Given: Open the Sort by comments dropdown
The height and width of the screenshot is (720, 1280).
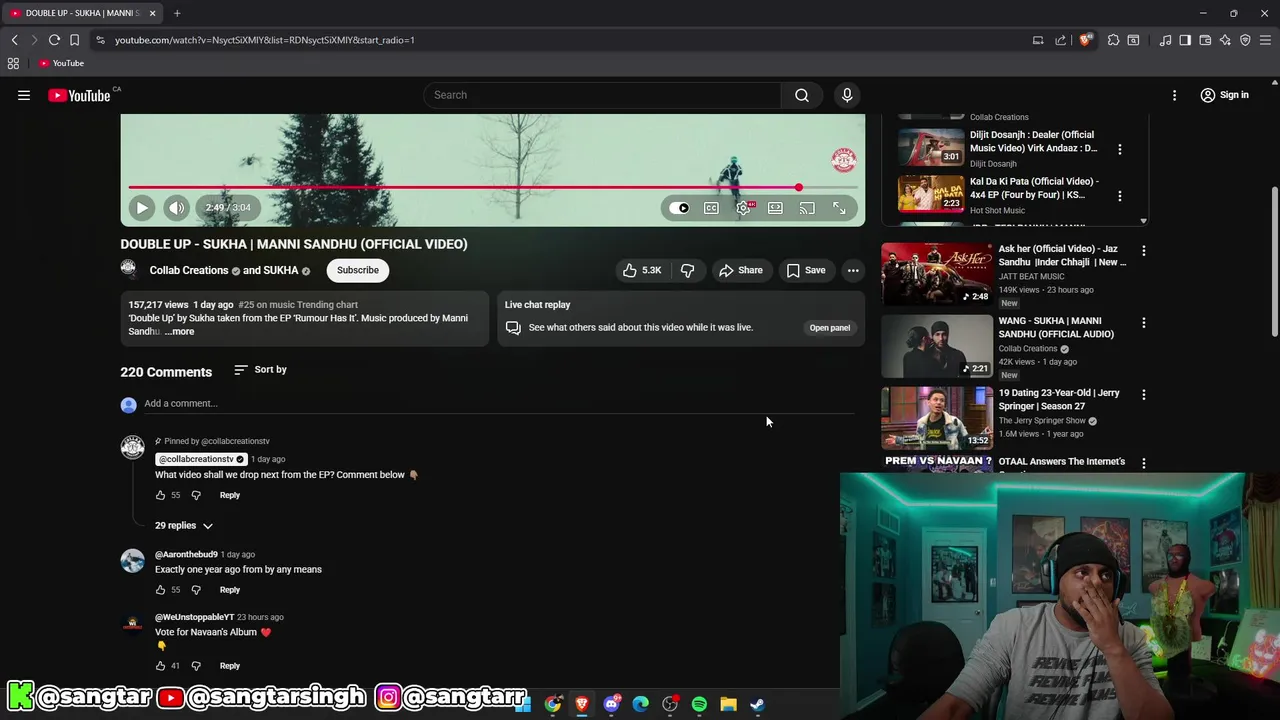Looking at the screenshot, I should point(260,370).
